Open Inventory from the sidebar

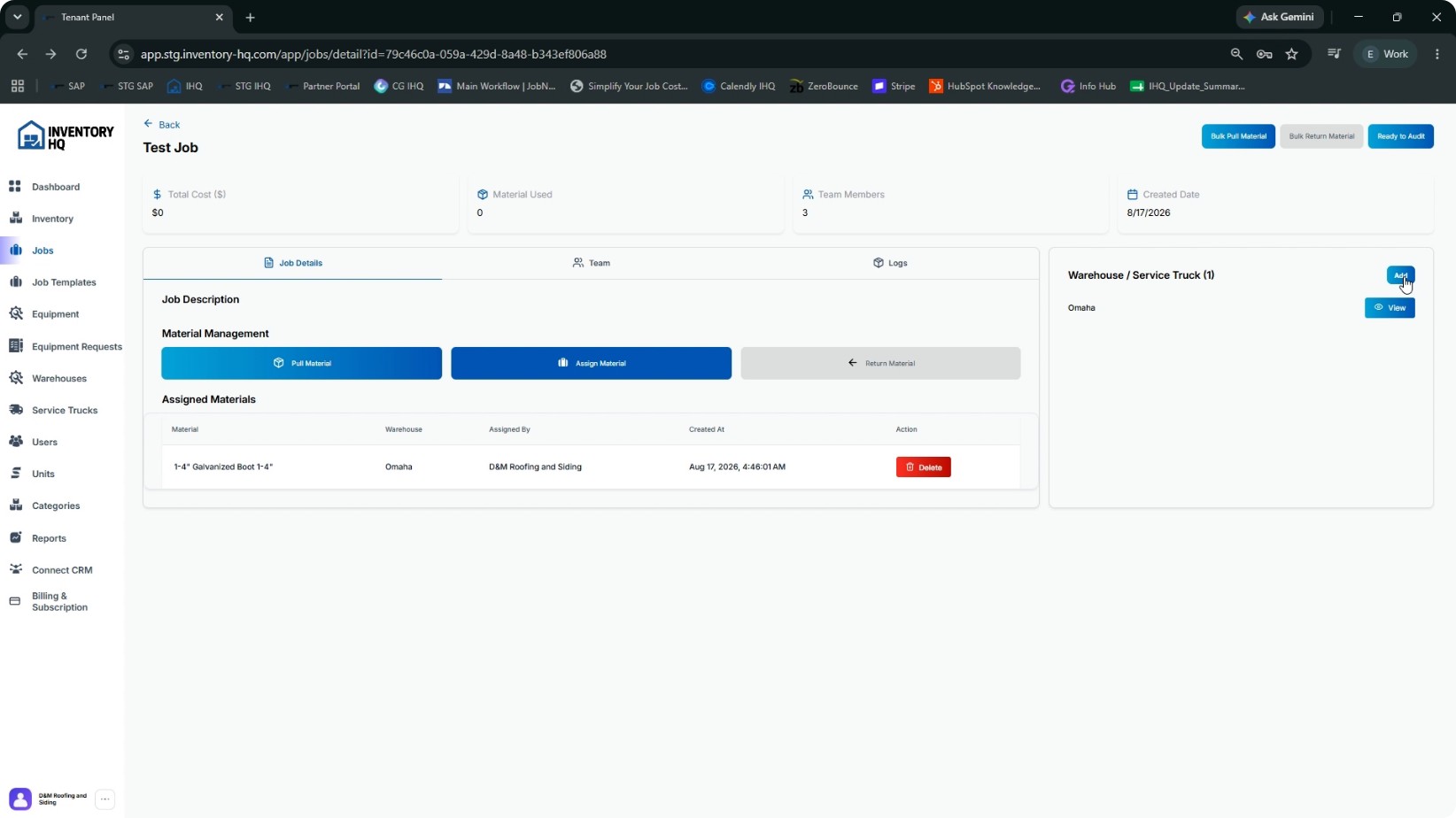[x=52, y=219]
